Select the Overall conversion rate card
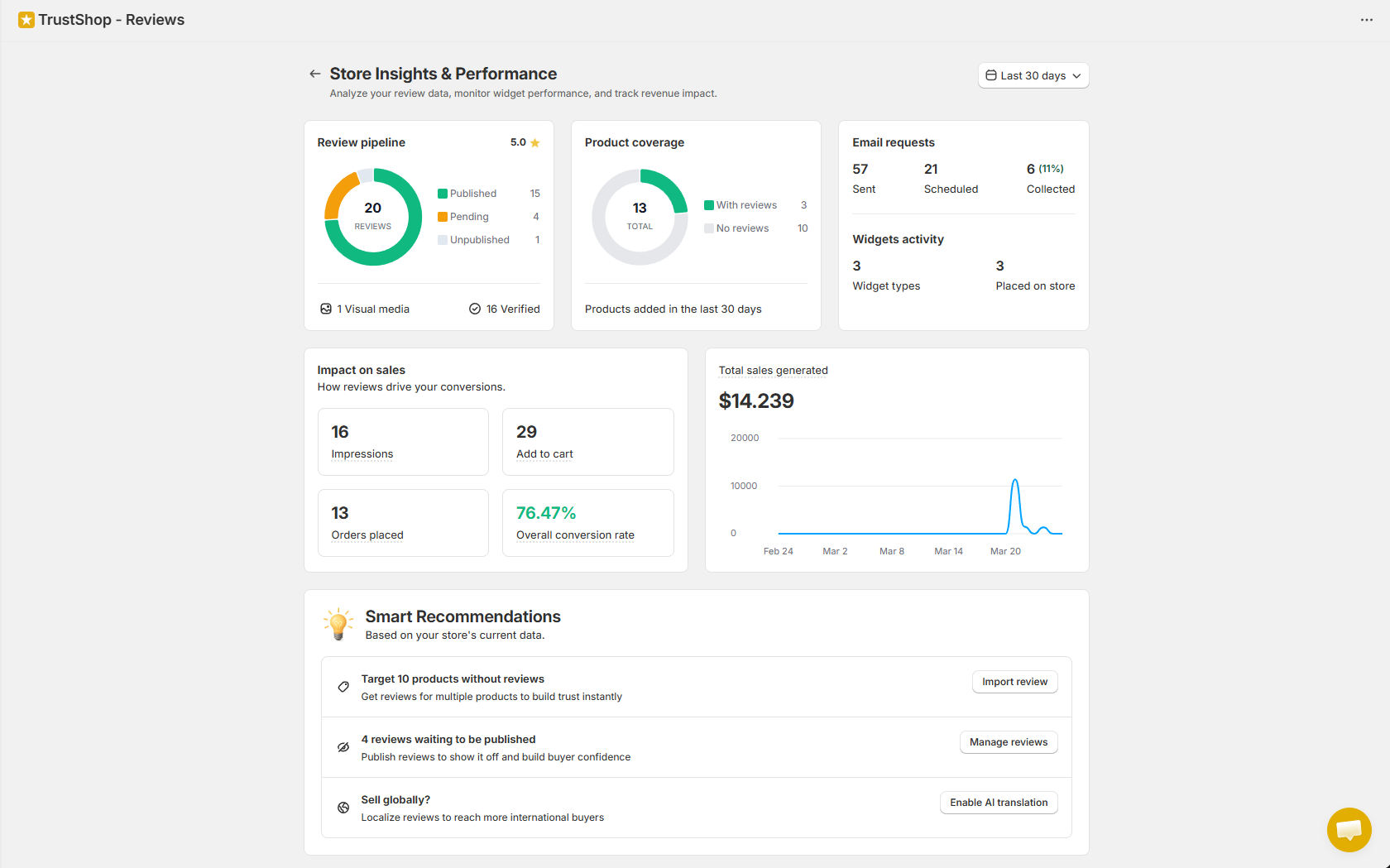The height and width of the screenshot is (868, 1390). coord(587,523)
